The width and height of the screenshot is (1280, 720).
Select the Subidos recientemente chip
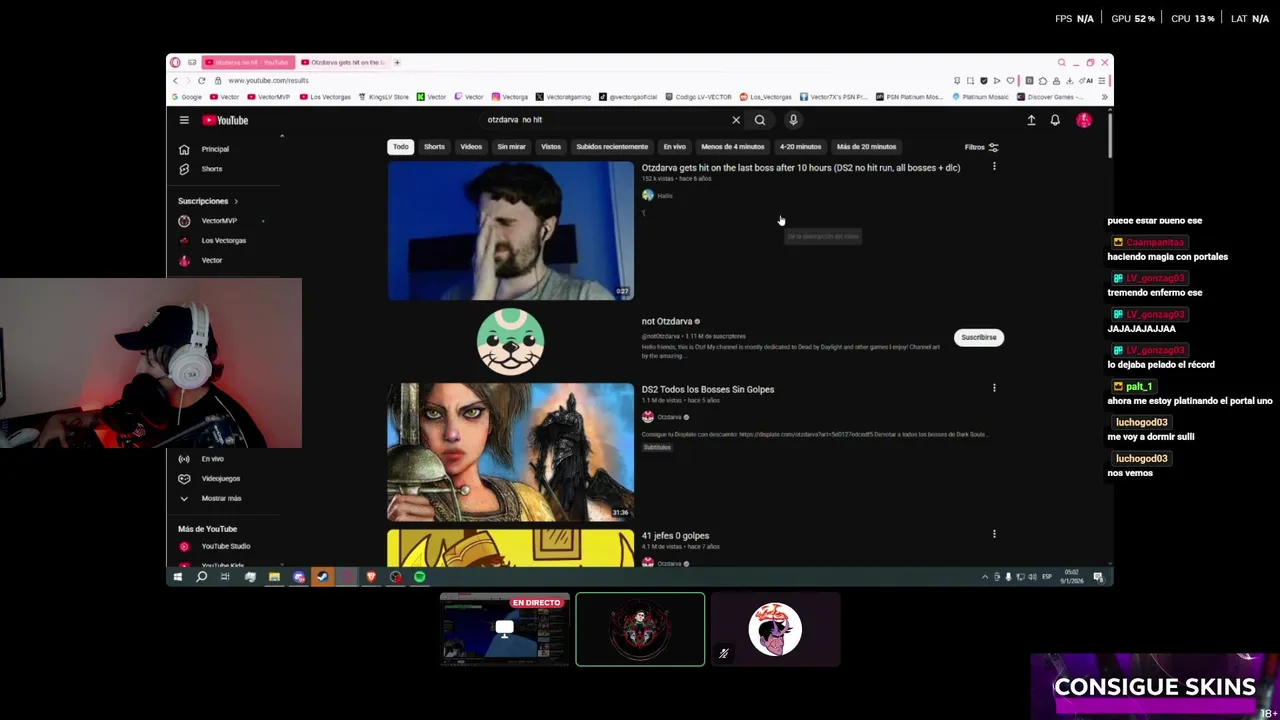click(x=611, y=147)
